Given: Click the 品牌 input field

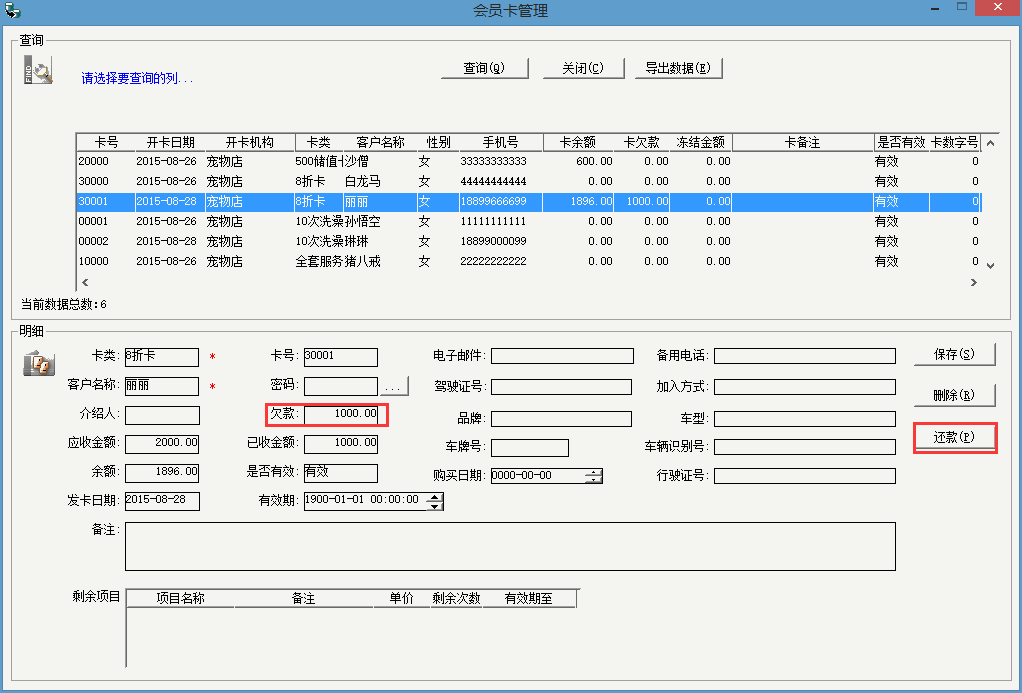Looking at the screenshot, I should click(x=561, y=419).
